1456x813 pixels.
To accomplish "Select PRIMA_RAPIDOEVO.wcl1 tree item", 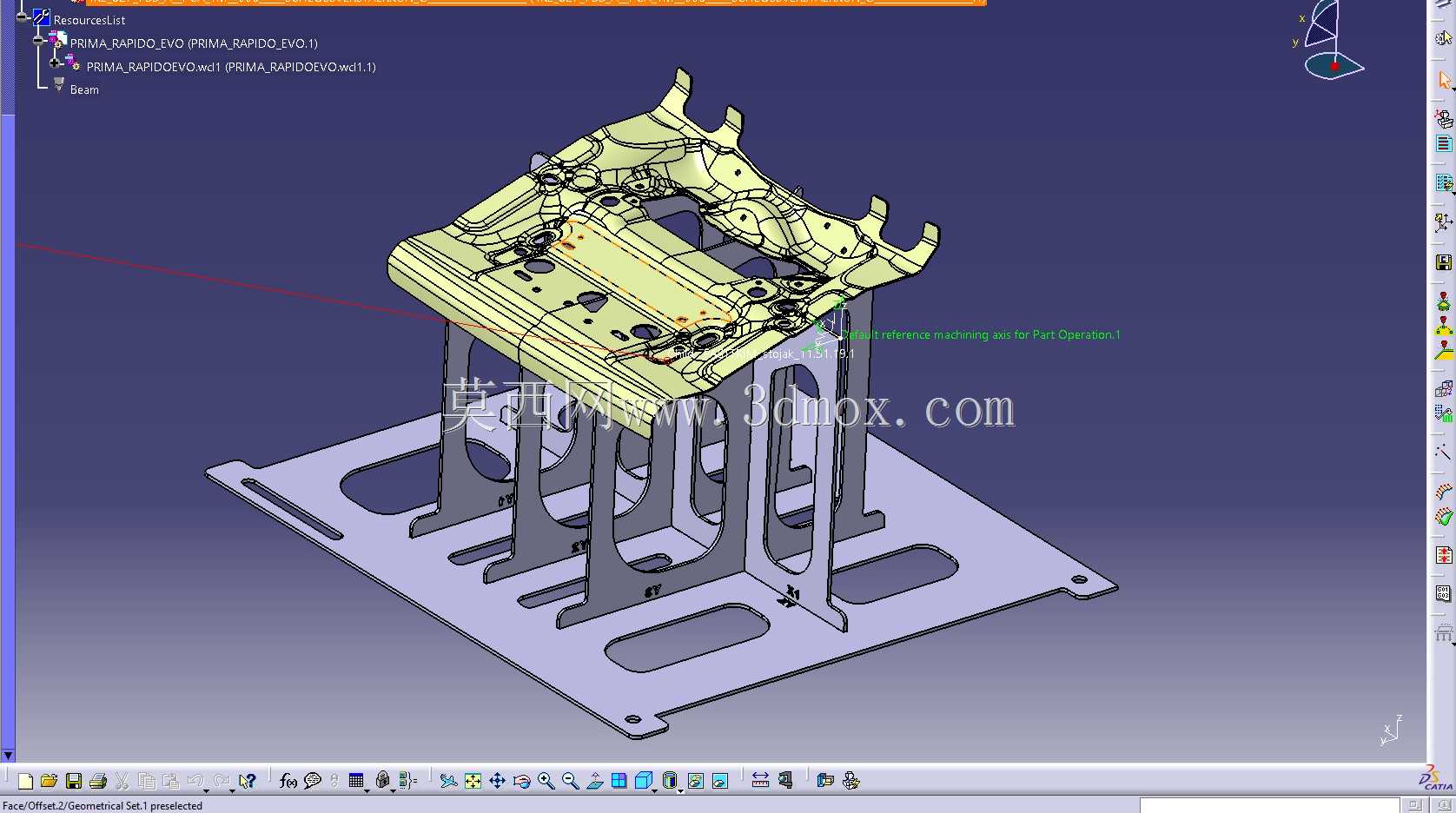I will click(231, 67).
